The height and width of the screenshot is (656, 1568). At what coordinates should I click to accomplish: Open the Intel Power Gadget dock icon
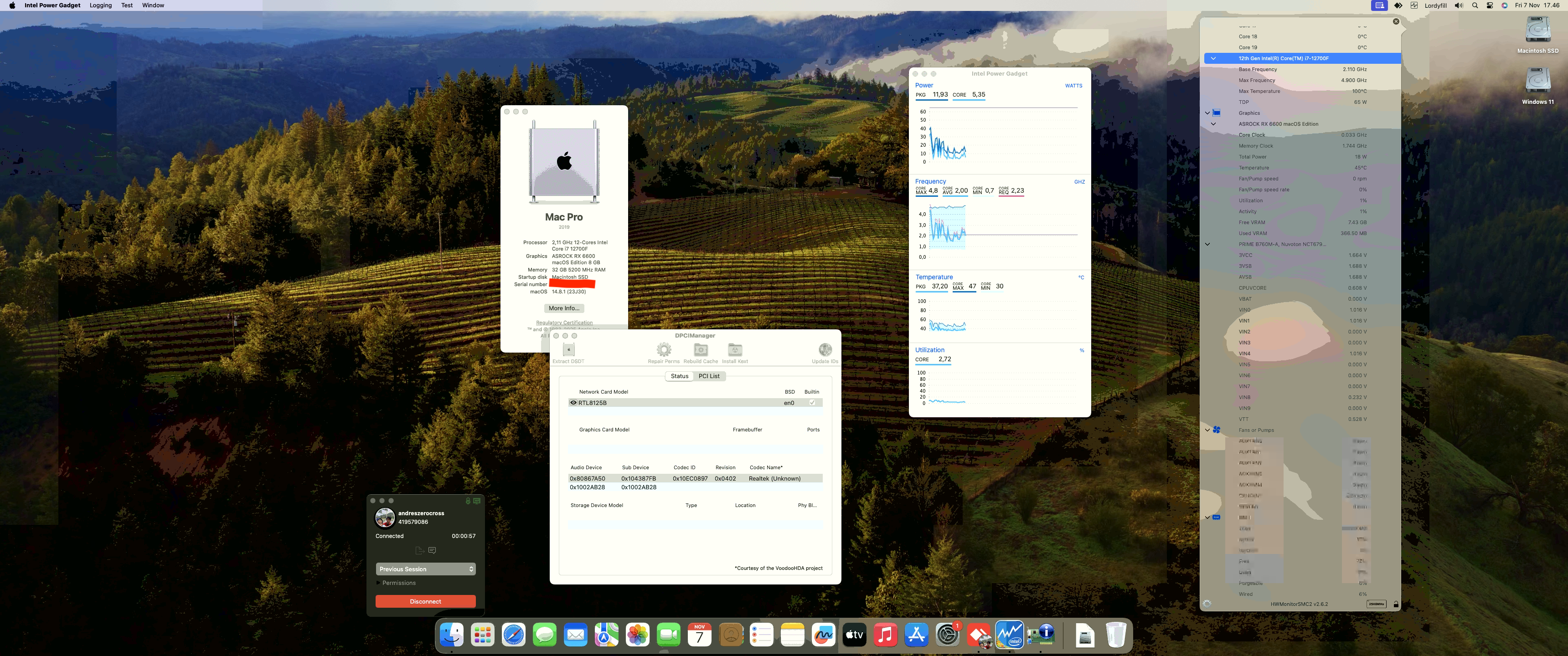click(1010, 635)
